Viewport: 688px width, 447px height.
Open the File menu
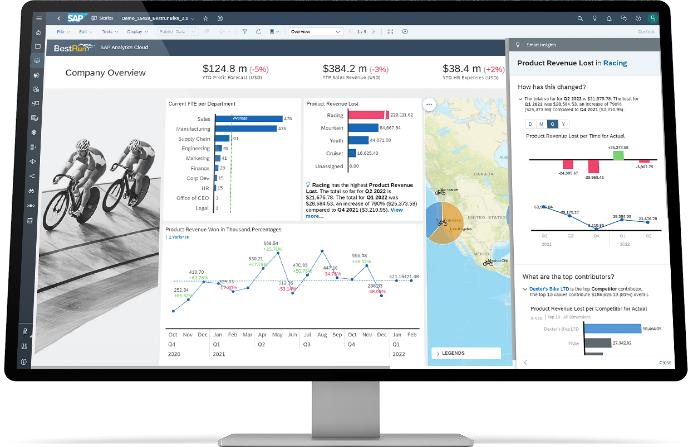pos(62,32)
